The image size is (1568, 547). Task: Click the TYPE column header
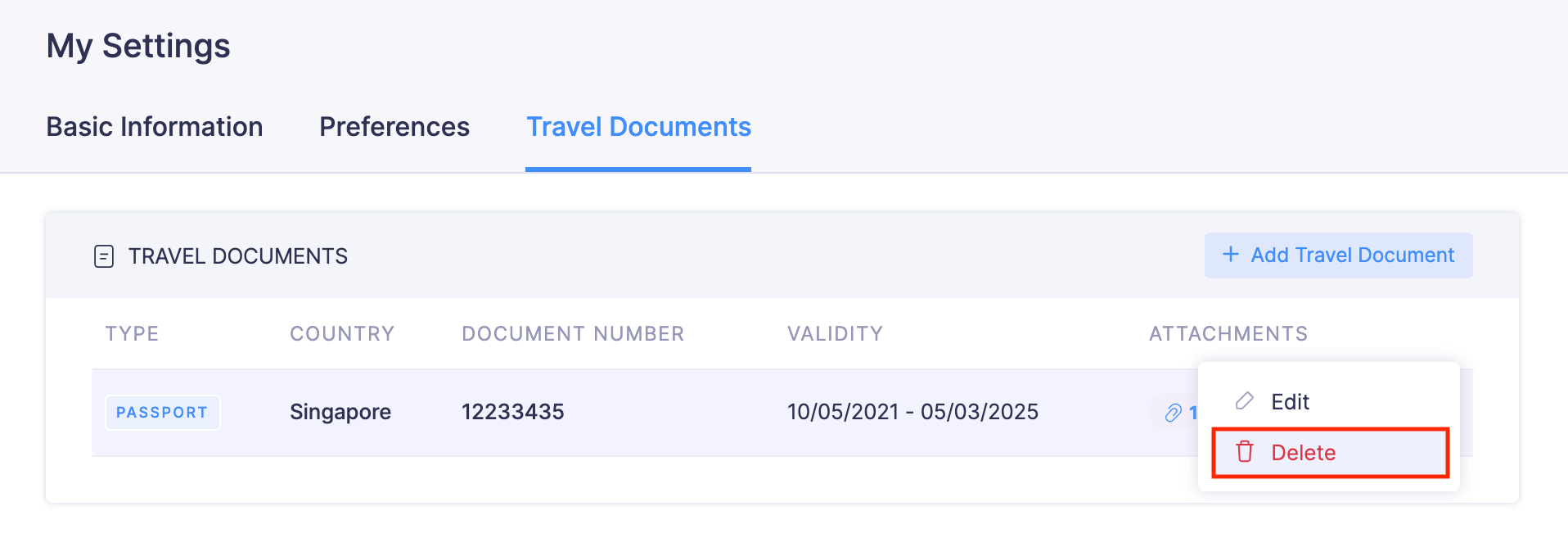pyautogui.click(x=132, y=334)
